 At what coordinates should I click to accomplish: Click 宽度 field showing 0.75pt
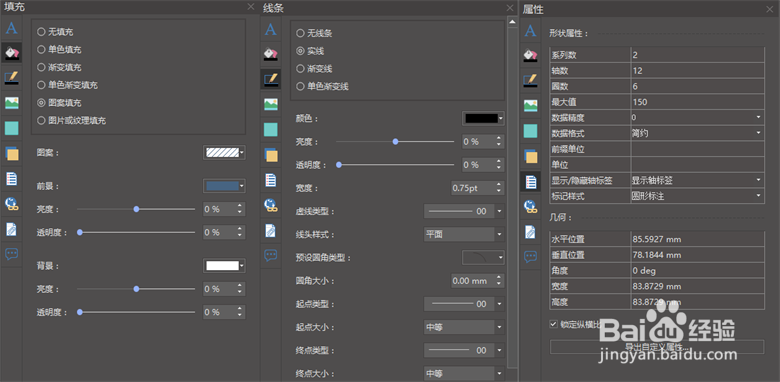[478, 188]
